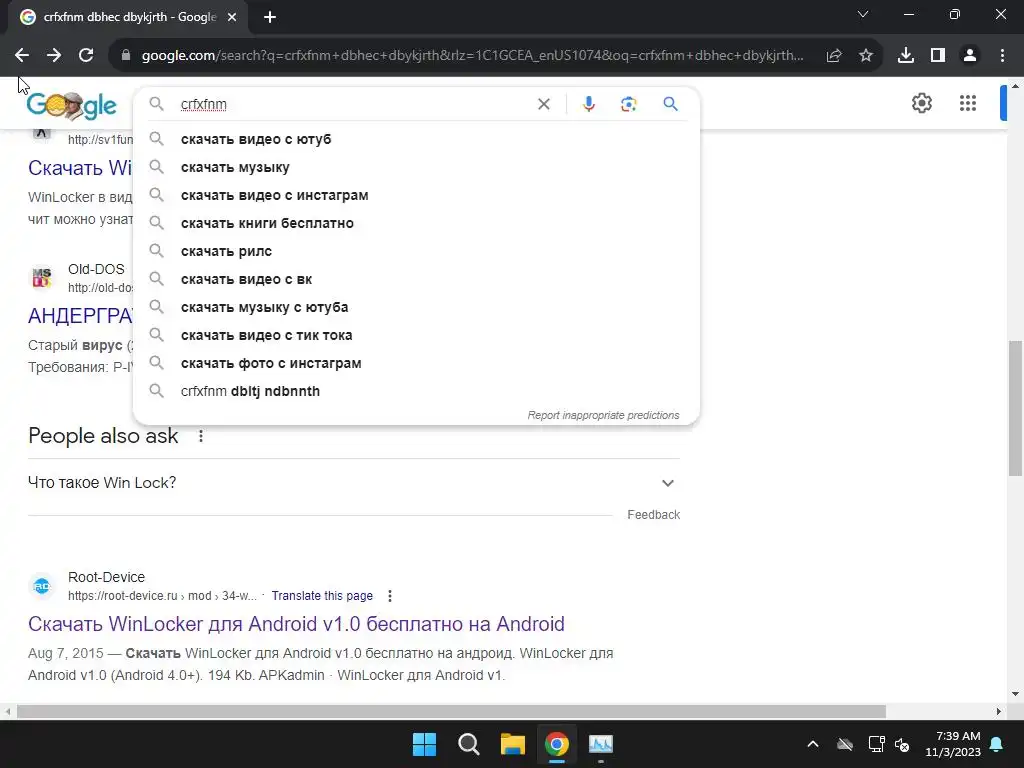Open the Windows Start menu
1024x768 pixels.
coord(424,744)
